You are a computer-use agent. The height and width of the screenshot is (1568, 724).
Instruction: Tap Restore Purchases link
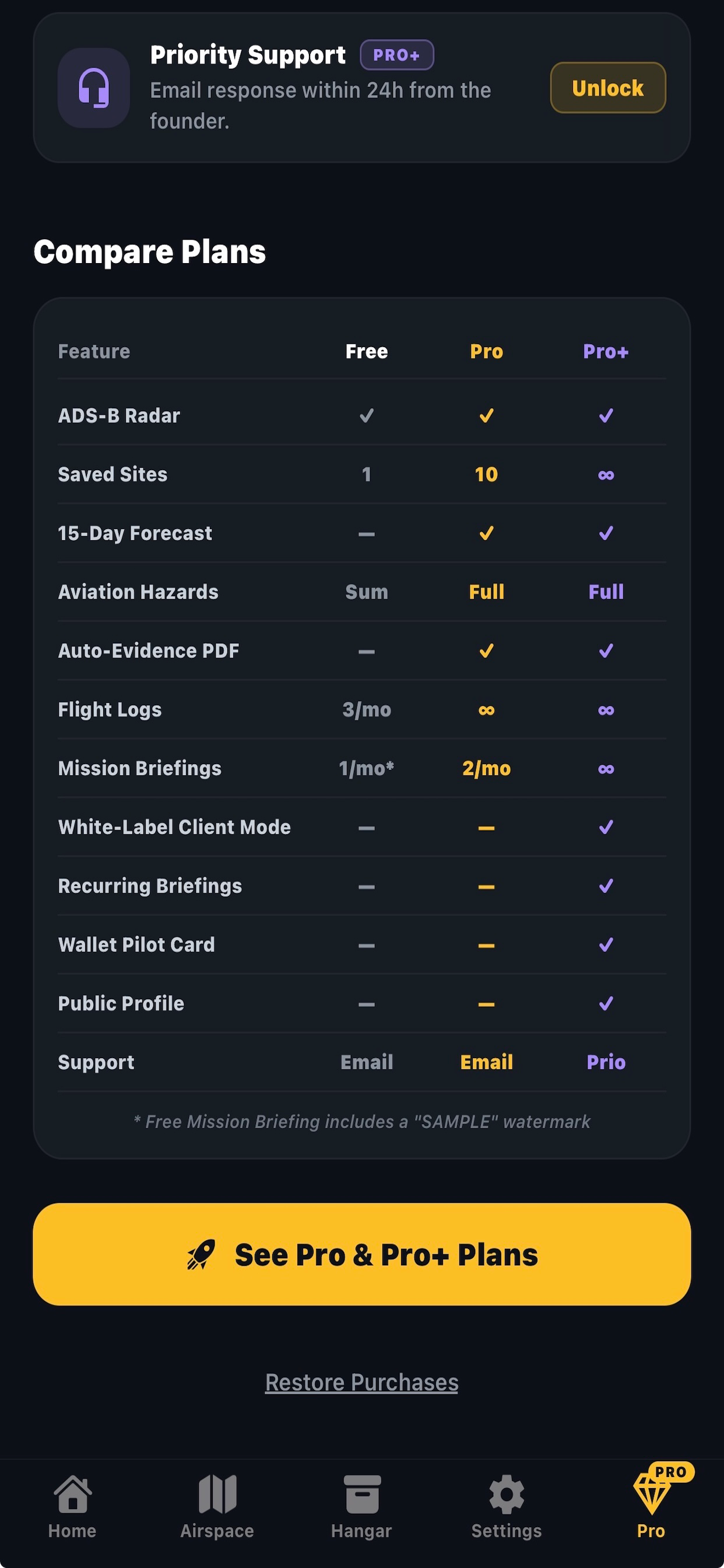tap(362, 1382)
